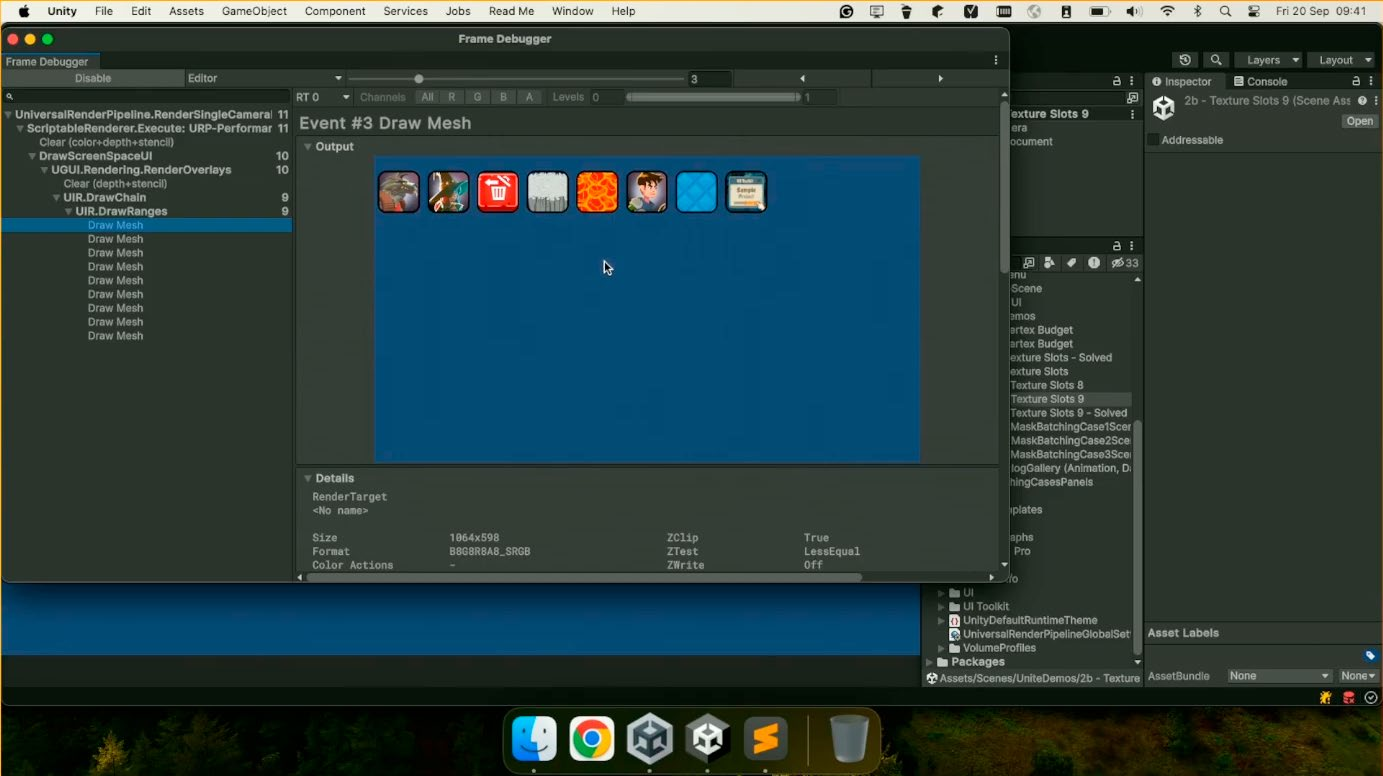
Task: Expand the Packages folder in Project
Action: [x=930, y=662]
